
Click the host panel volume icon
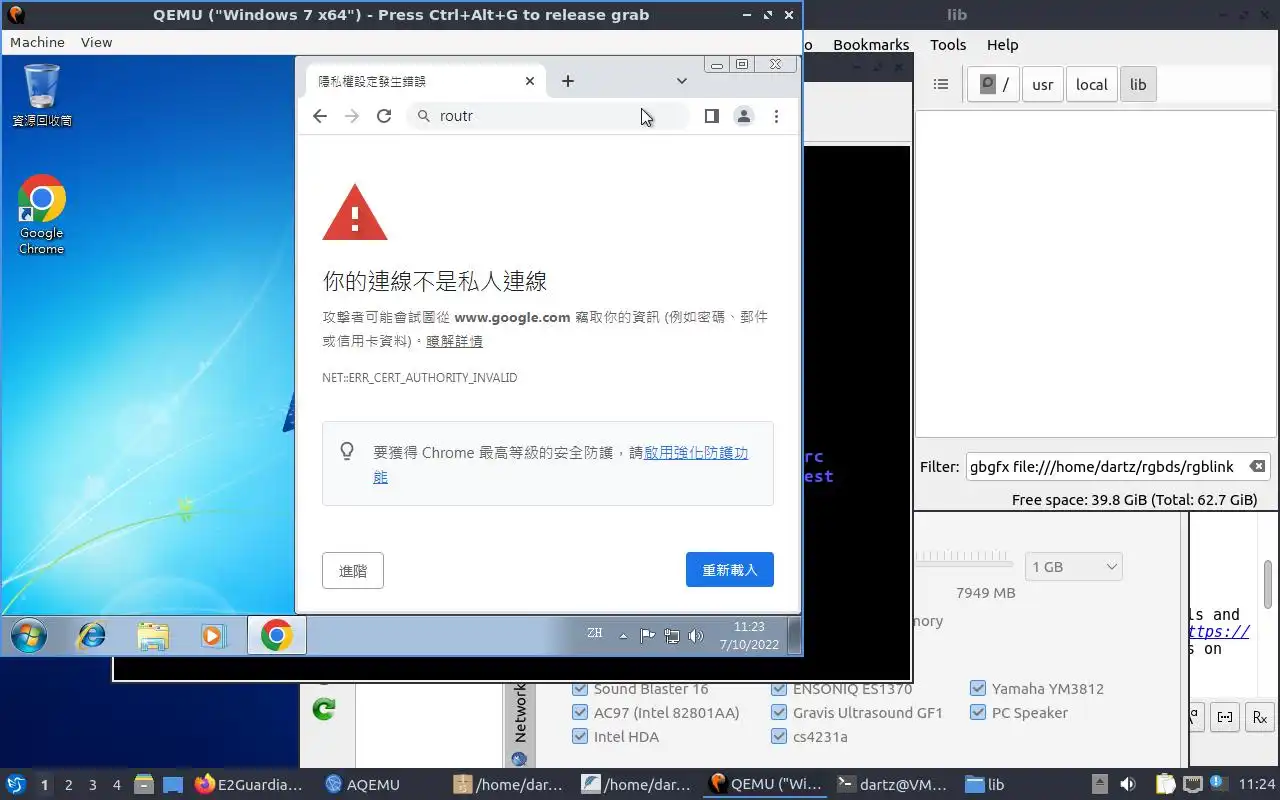1128,784
